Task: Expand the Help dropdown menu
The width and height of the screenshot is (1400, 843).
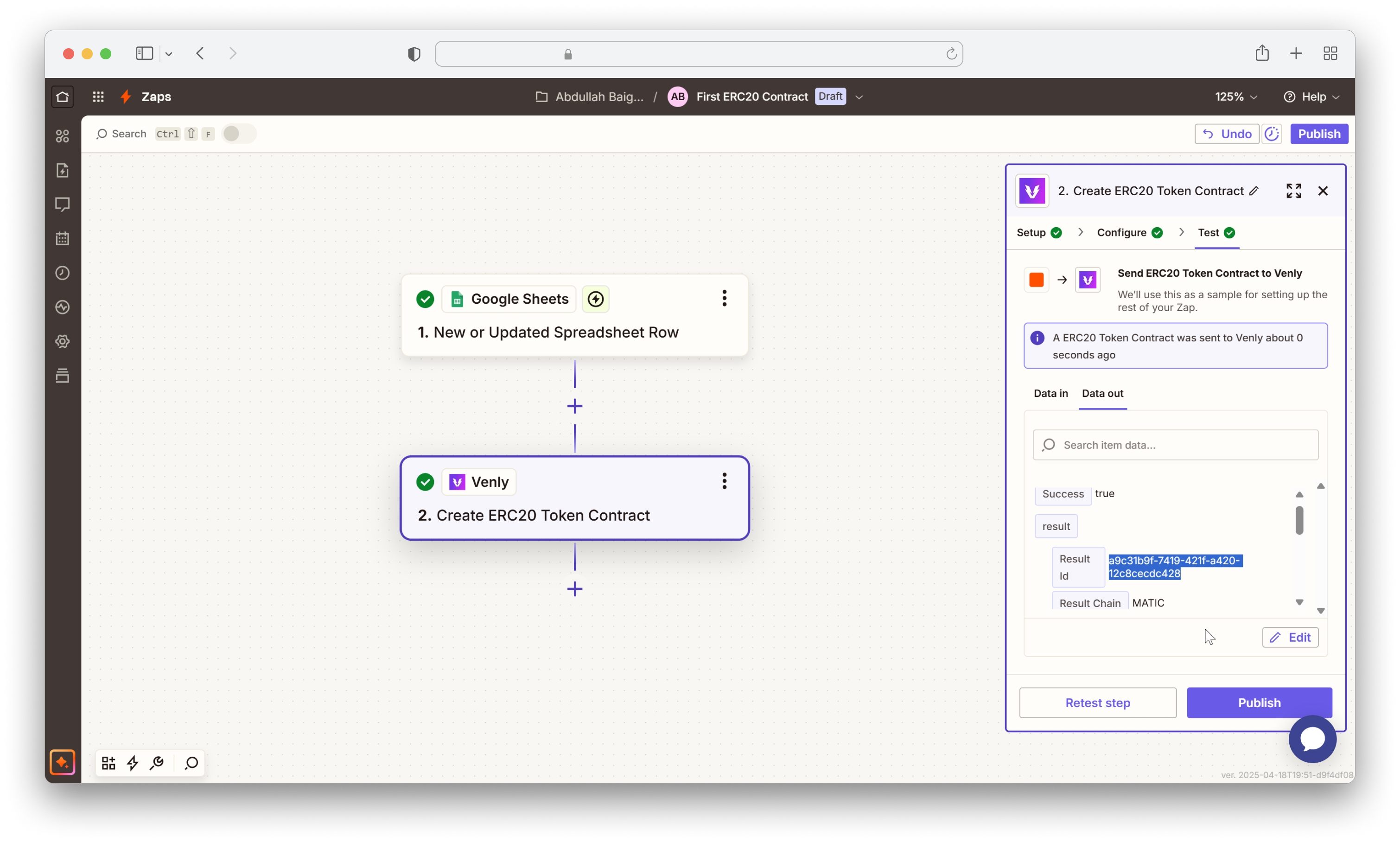Action: pos(1311,96)
